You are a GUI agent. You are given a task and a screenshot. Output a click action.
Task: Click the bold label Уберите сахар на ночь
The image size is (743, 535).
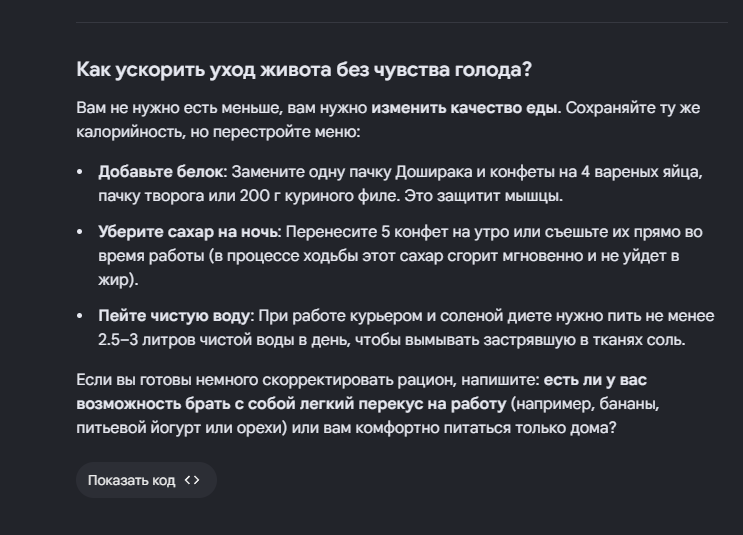pyautogui.click(x=190, y=232)
